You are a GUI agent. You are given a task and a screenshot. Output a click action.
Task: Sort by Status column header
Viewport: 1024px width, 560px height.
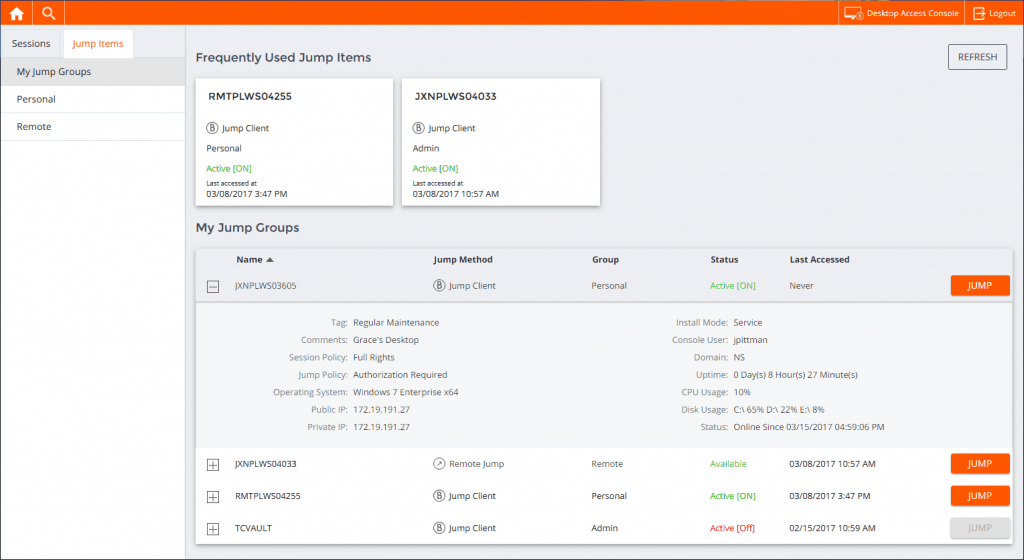coord(724,259)
